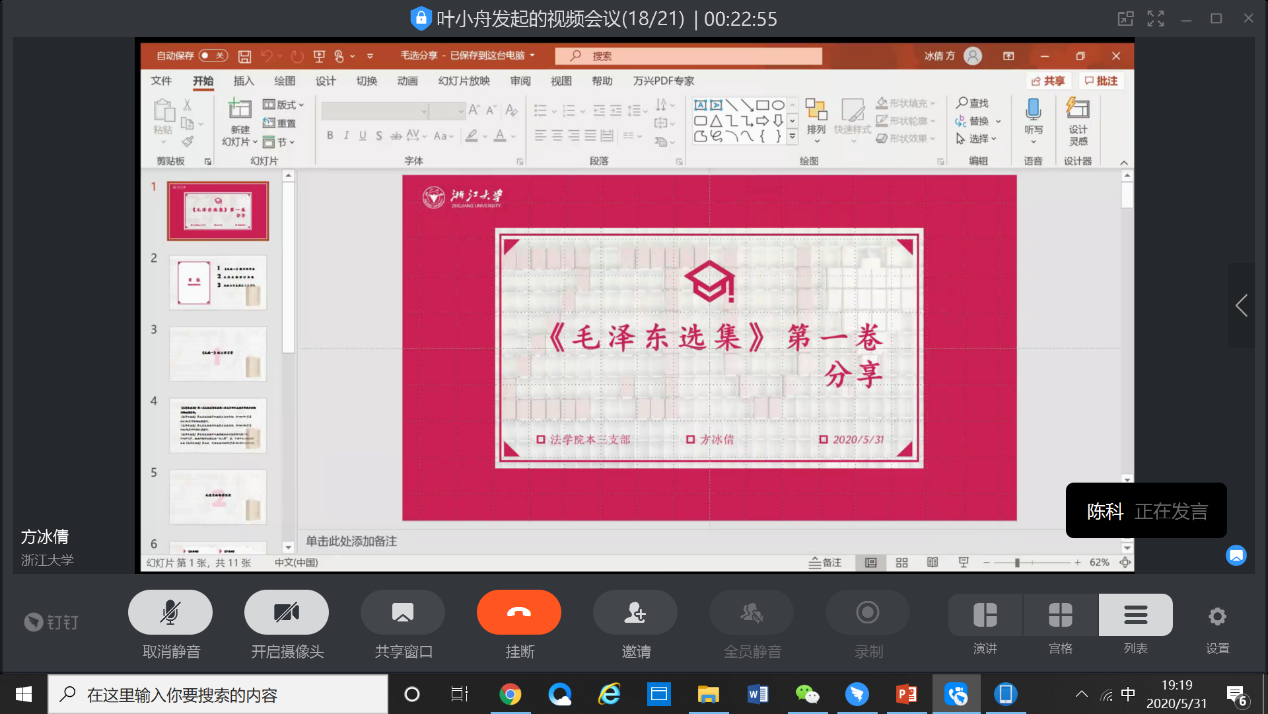Click the red hang up call icon
Screen dimensions: 1268x714
[518, 613]
